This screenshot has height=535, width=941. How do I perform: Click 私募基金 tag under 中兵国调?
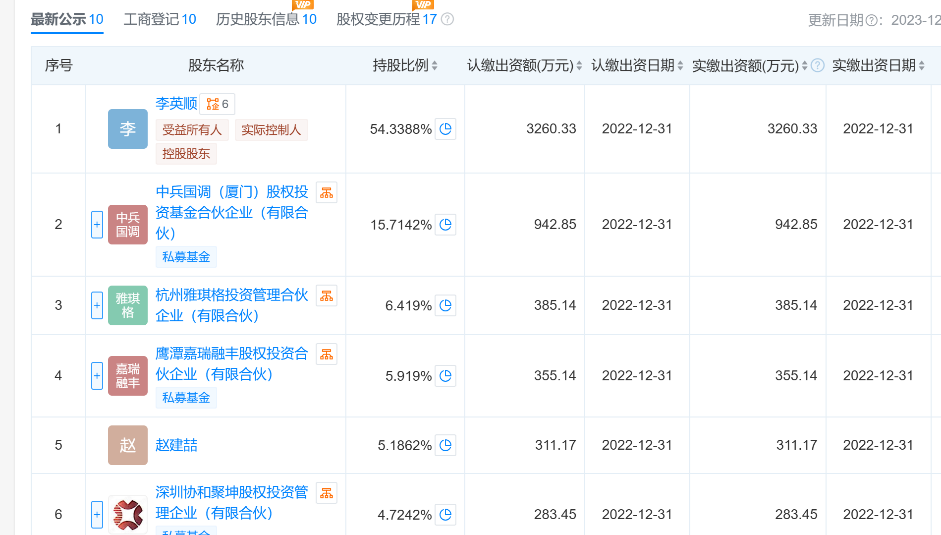click(x=186, y=257)
